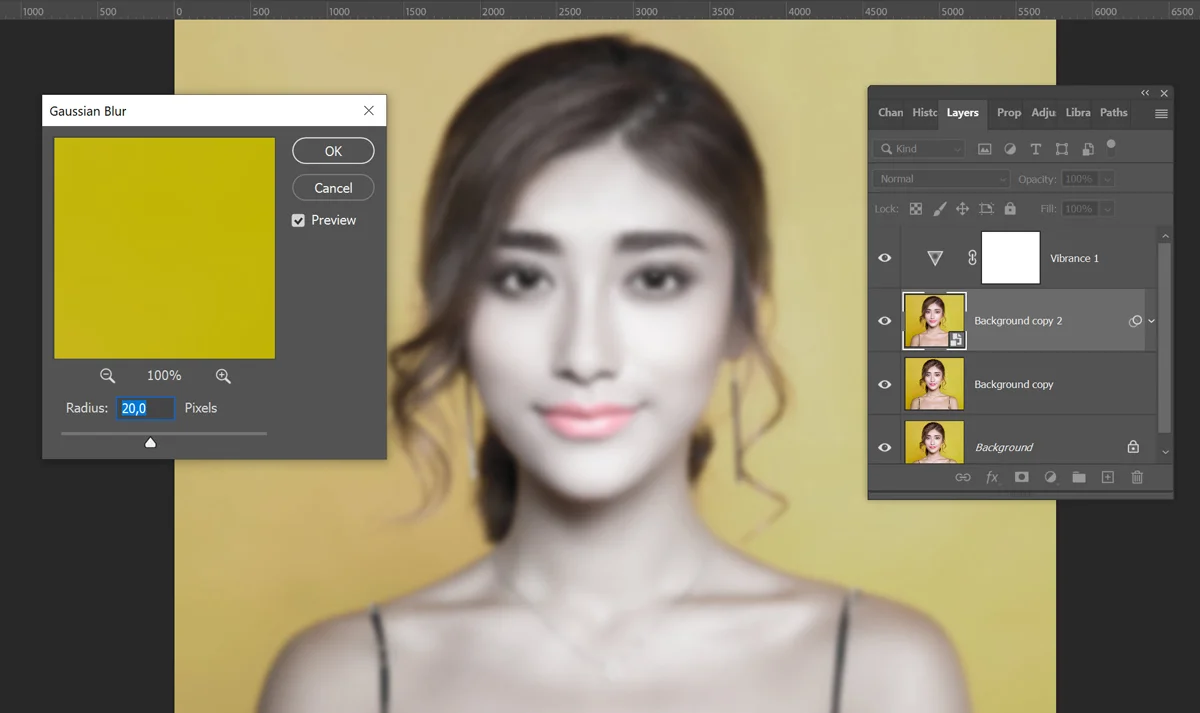
Task: Click smart filter indicator on Background copy 2
Action: point(1135,321)
